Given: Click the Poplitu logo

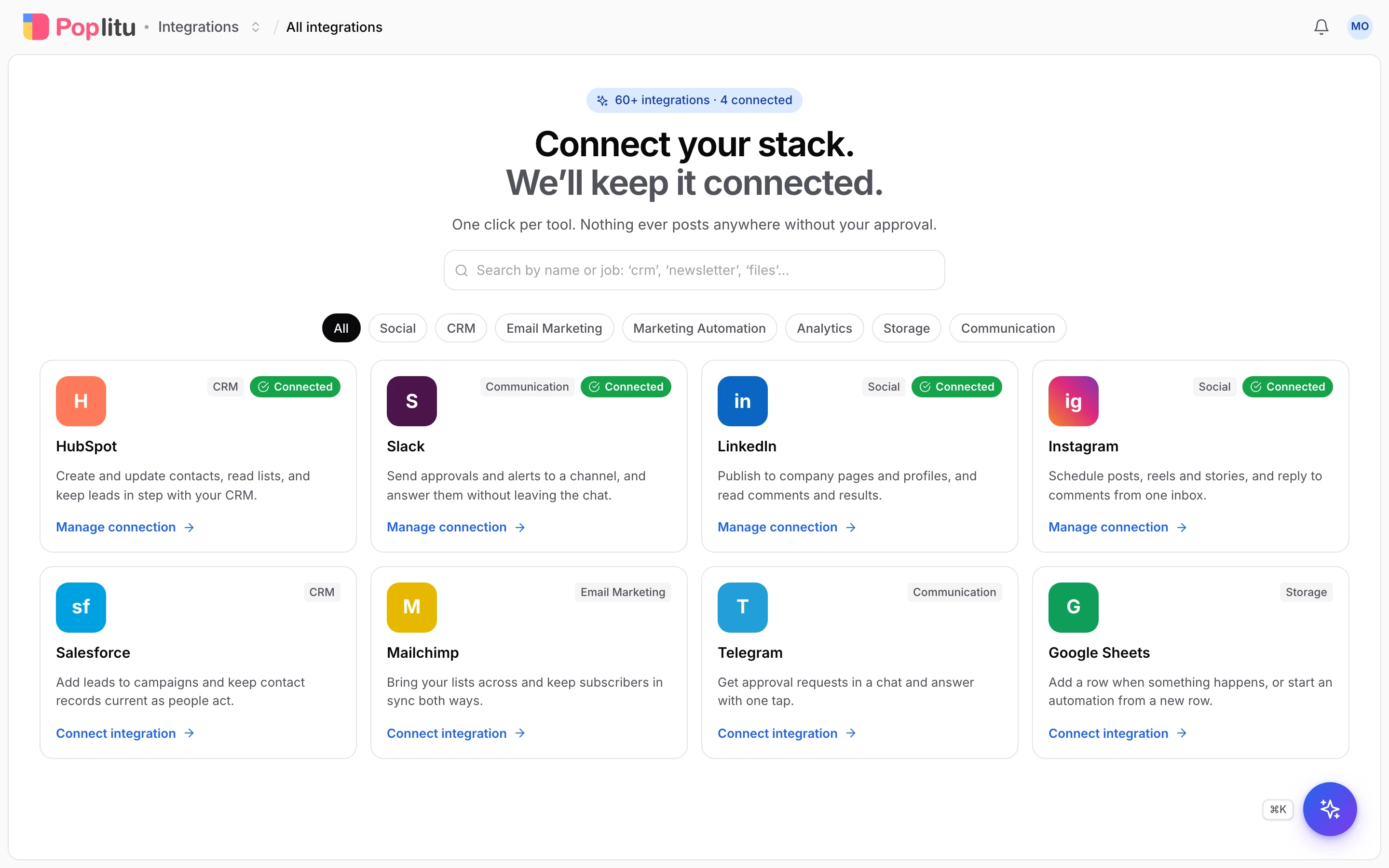Looking at the screenshot, I should coord(79,27).
